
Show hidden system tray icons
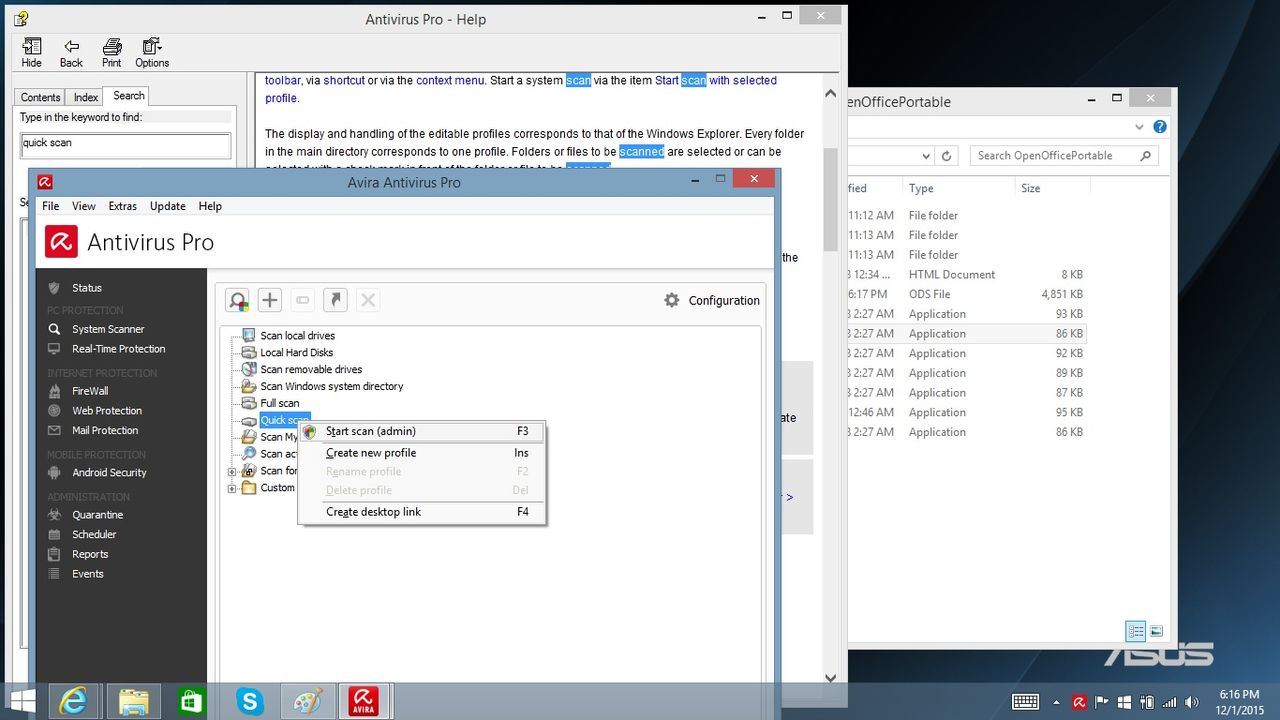pos(1057,702)
